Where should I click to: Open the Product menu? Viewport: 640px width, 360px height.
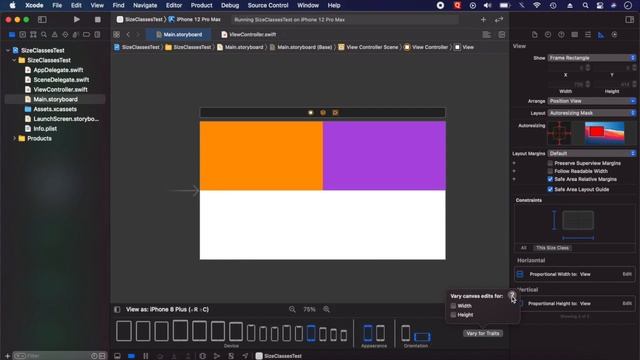(x=202, y=5)
